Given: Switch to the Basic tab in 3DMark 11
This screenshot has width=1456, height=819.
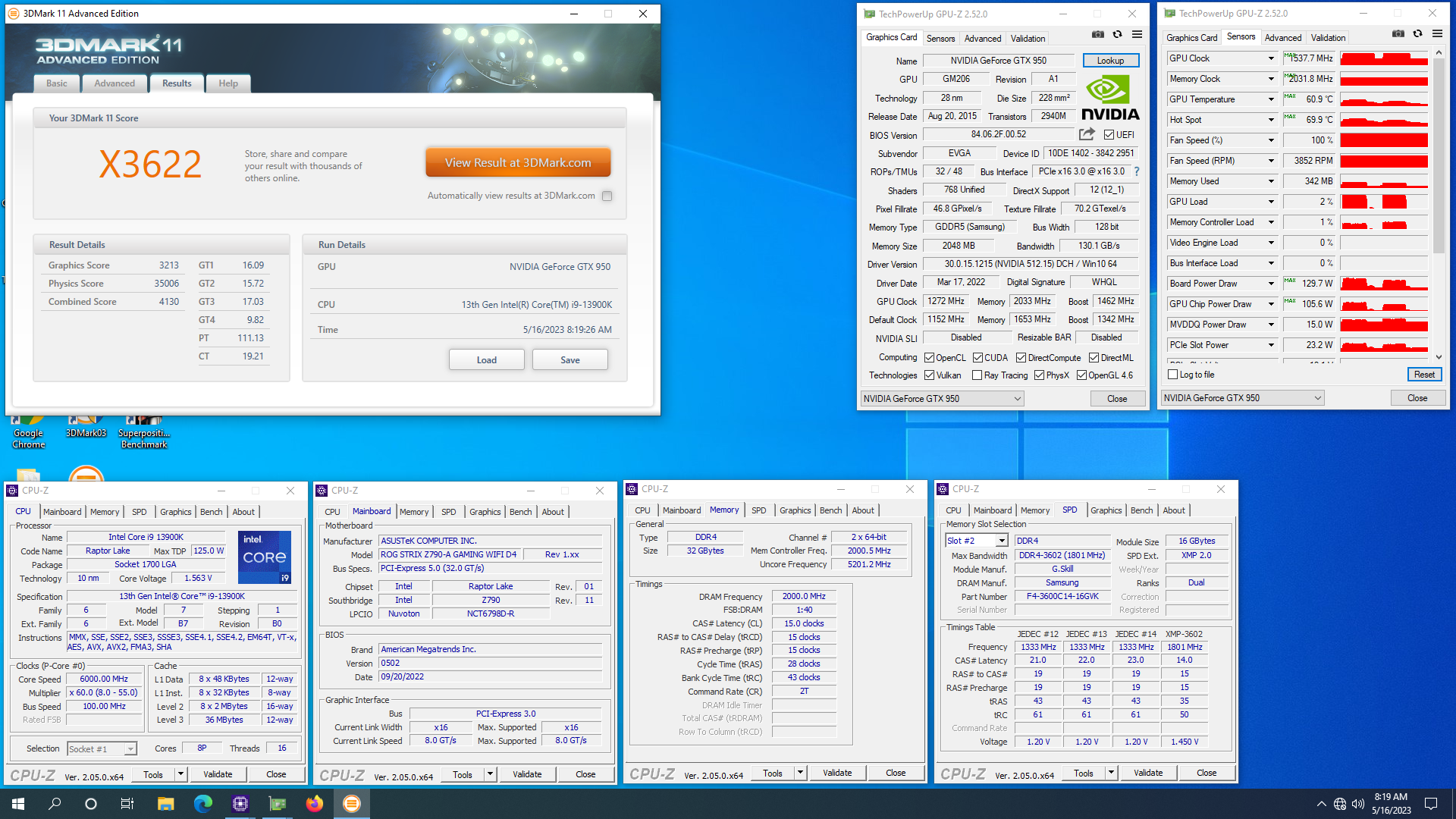Looking at the screenshot, I should (57, 83).
